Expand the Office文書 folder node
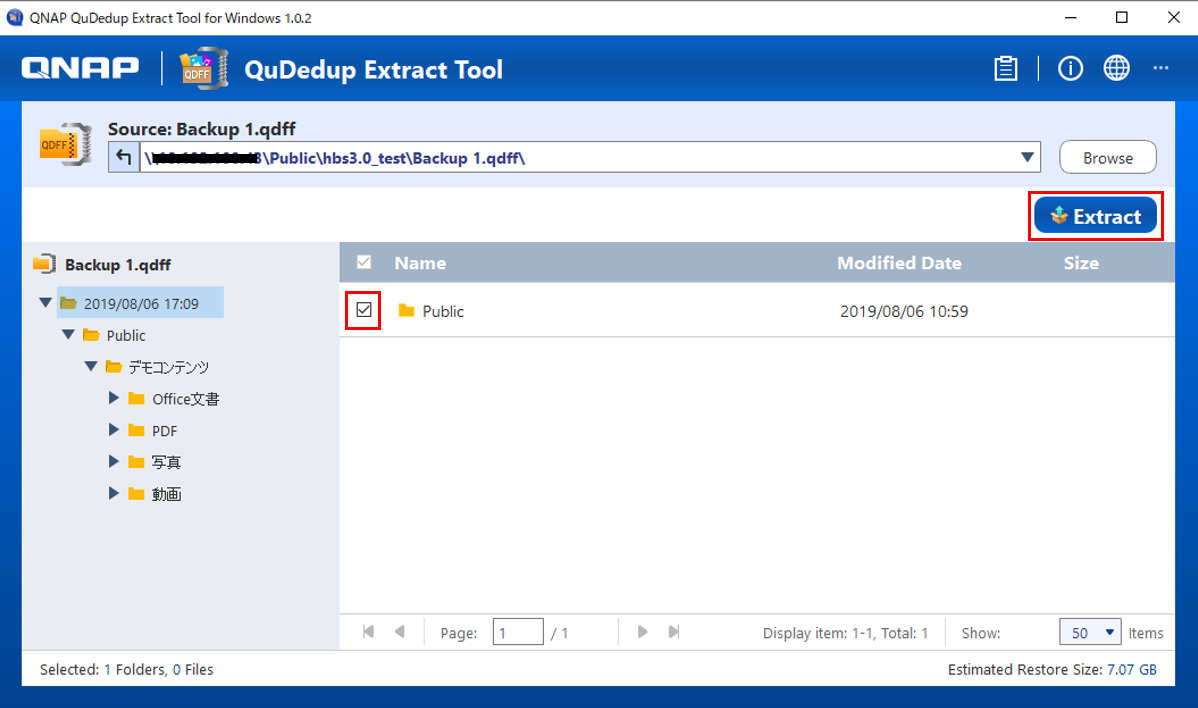 click(113, 399)
